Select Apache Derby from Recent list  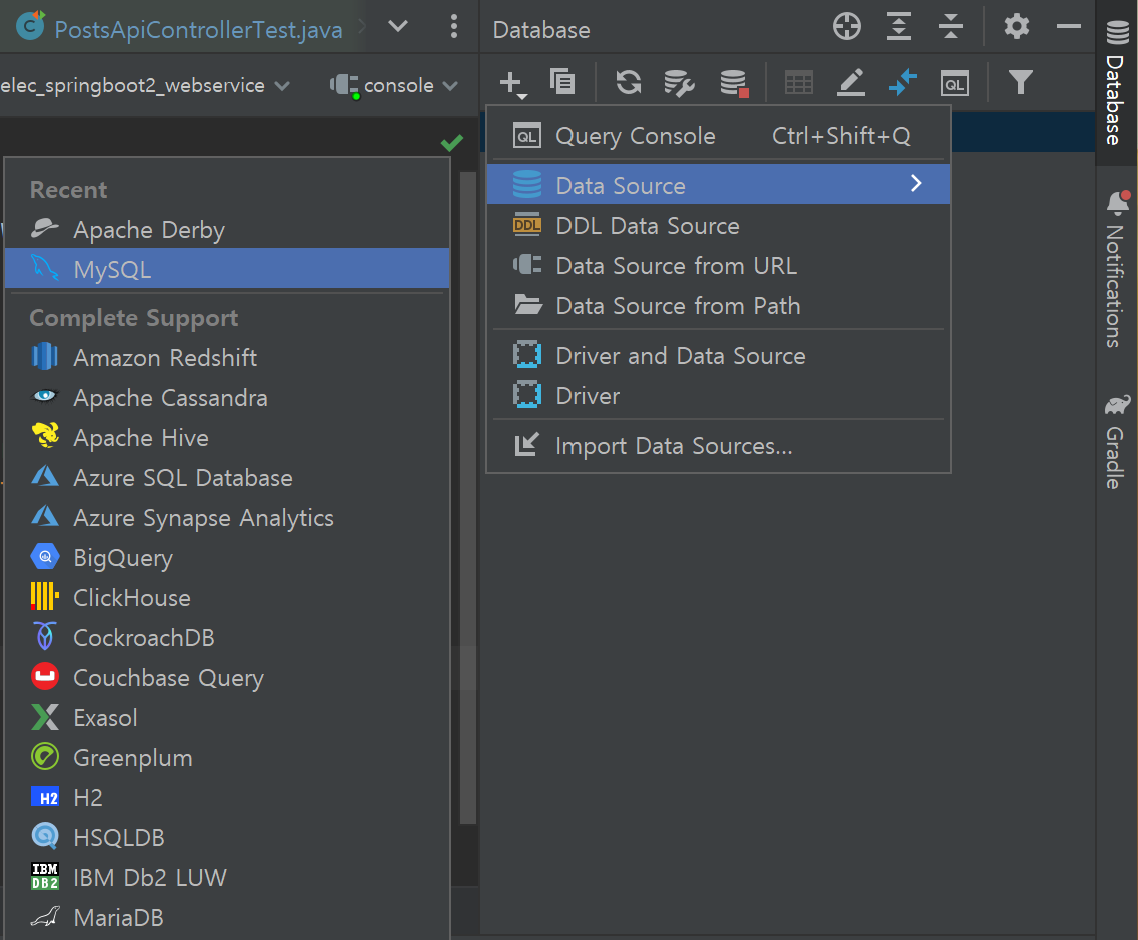pyautogui.click(x=227, y=229)
